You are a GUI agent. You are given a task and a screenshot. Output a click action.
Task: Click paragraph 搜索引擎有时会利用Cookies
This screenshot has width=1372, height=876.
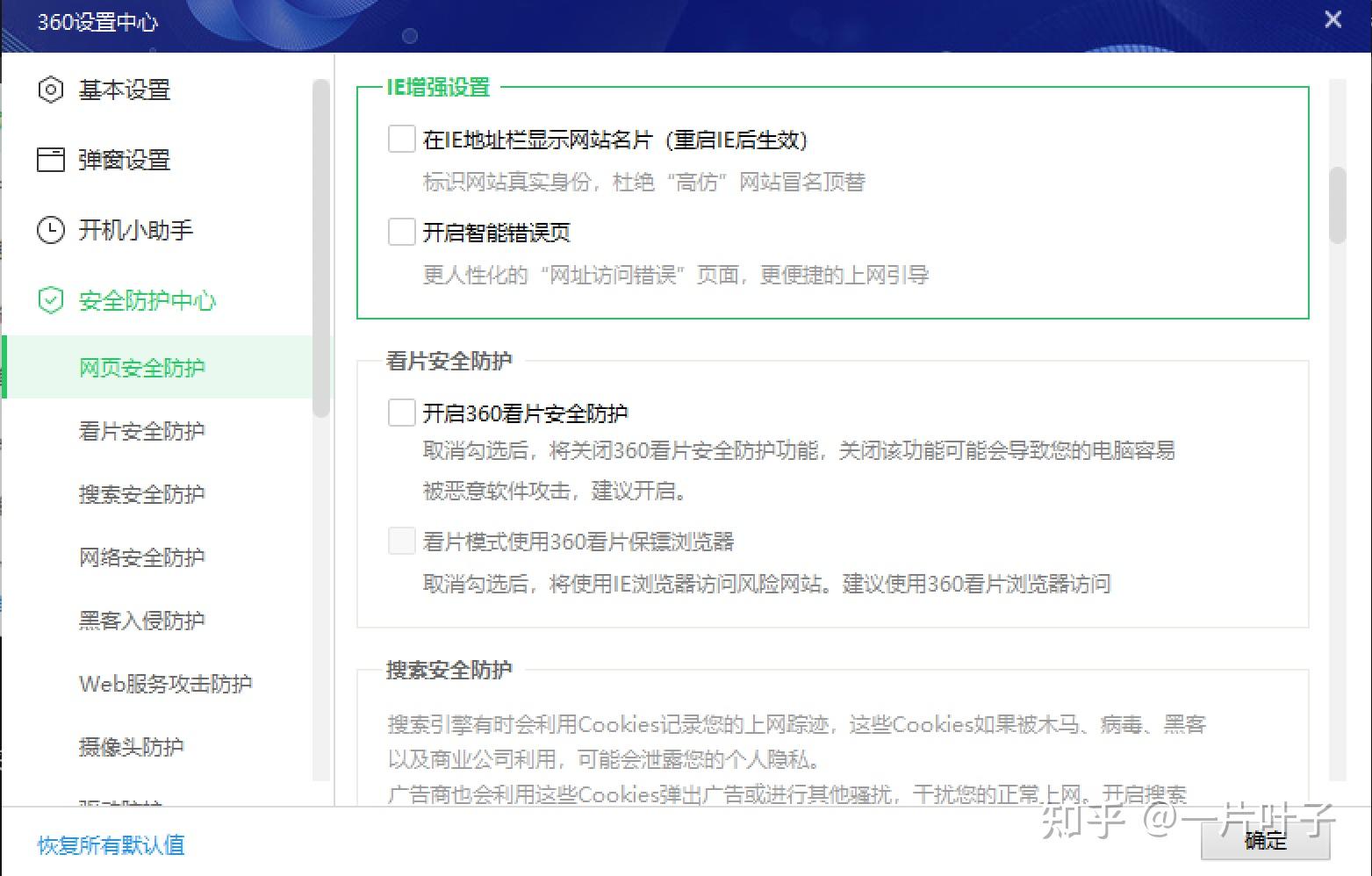[x=797, y=758]
